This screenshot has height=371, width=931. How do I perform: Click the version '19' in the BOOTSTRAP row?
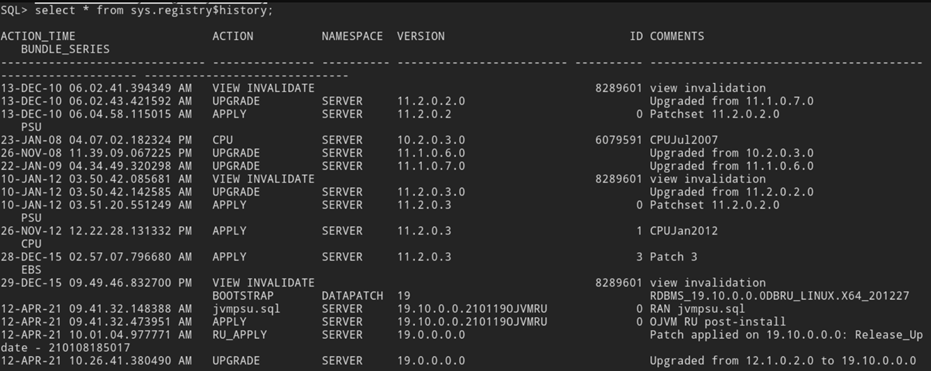pos(404,296)
